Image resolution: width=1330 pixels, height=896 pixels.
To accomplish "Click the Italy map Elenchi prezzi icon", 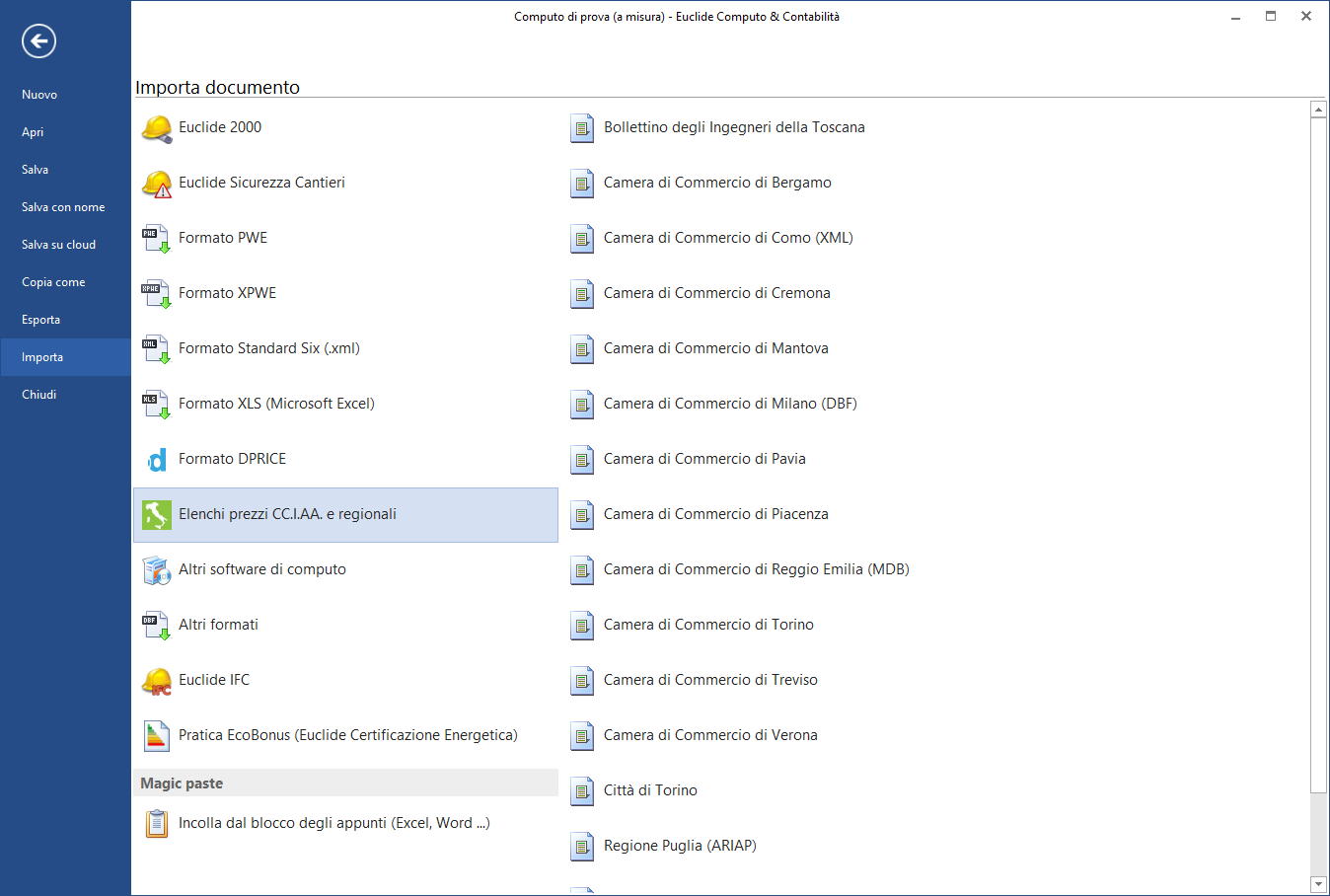I will coord(156,515).
